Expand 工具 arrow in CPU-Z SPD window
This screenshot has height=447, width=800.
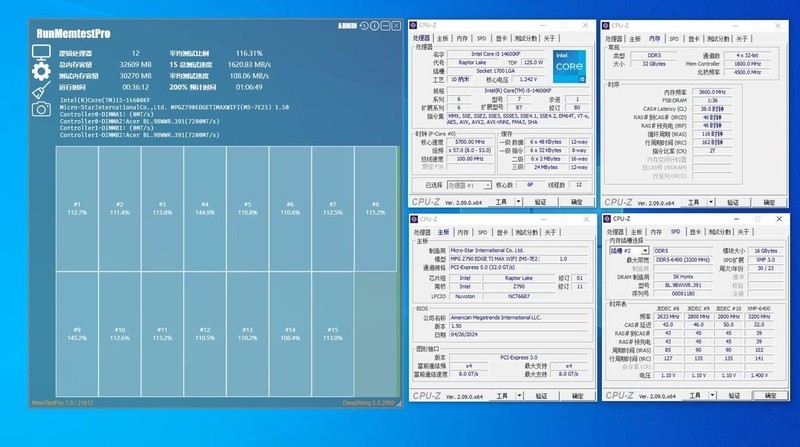(x=712, y=395)
